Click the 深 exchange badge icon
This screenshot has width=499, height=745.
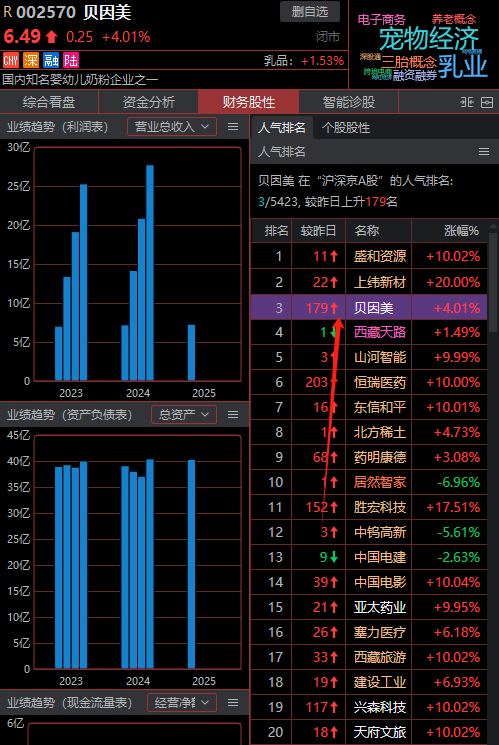(x=31, y=60)
